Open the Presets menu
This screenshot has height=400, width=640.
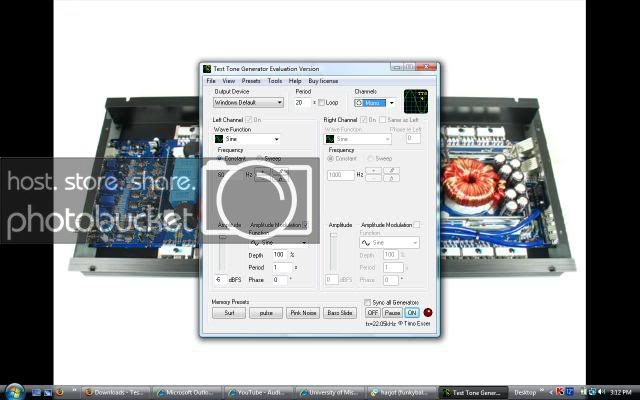251,81
